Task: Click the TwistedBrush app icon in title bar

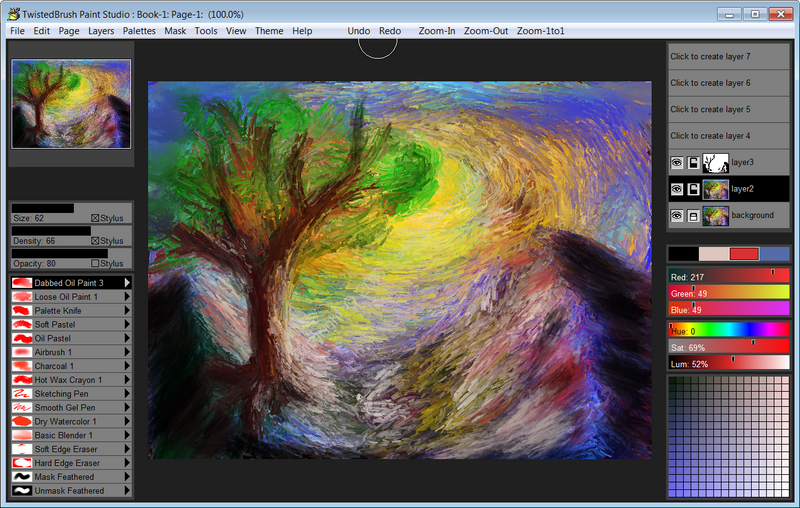Action: (x=14, y=14)
